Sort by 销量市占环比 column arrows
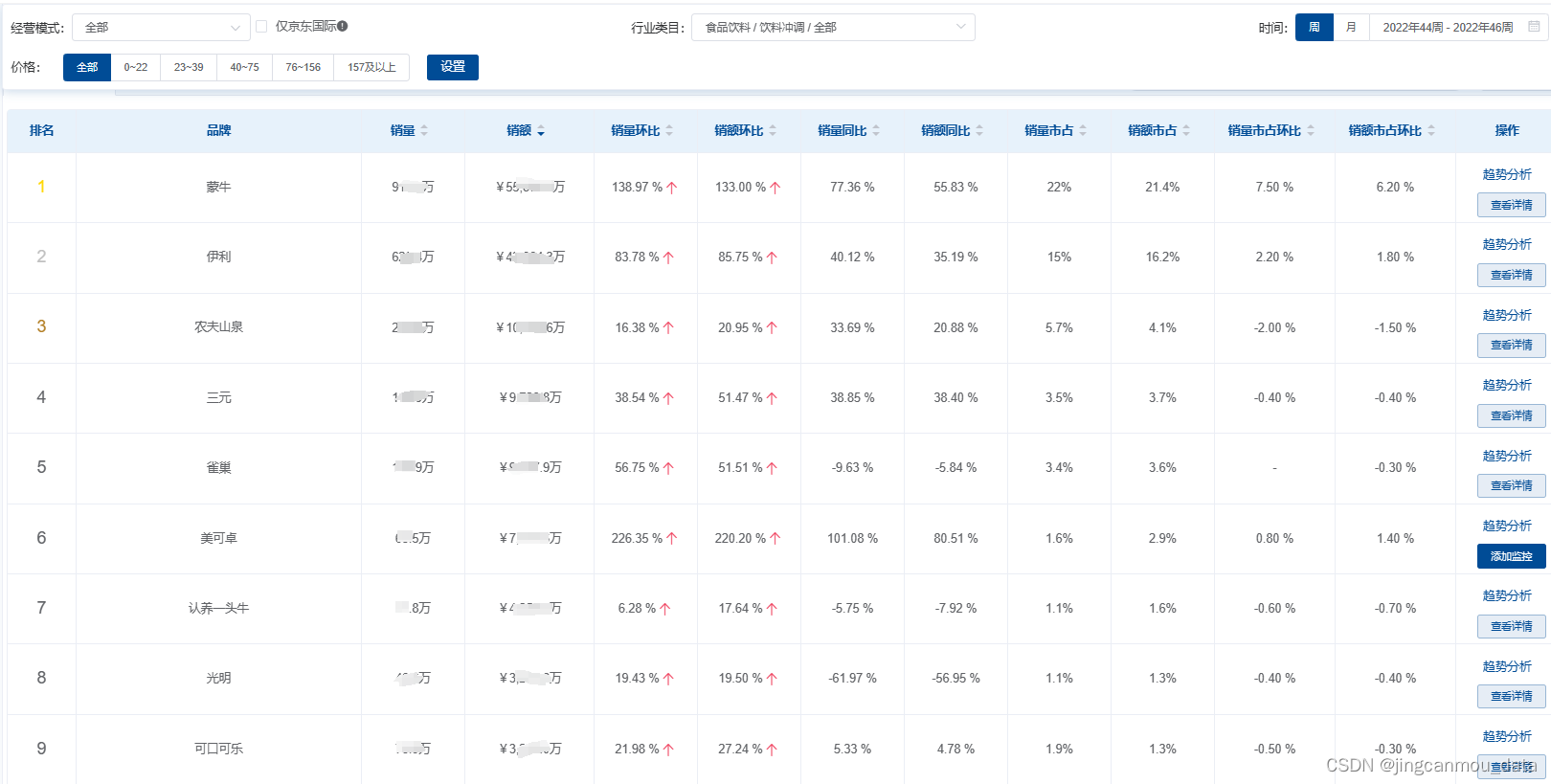Viewport: 1551px width, 784px height. coord(1311,130)
